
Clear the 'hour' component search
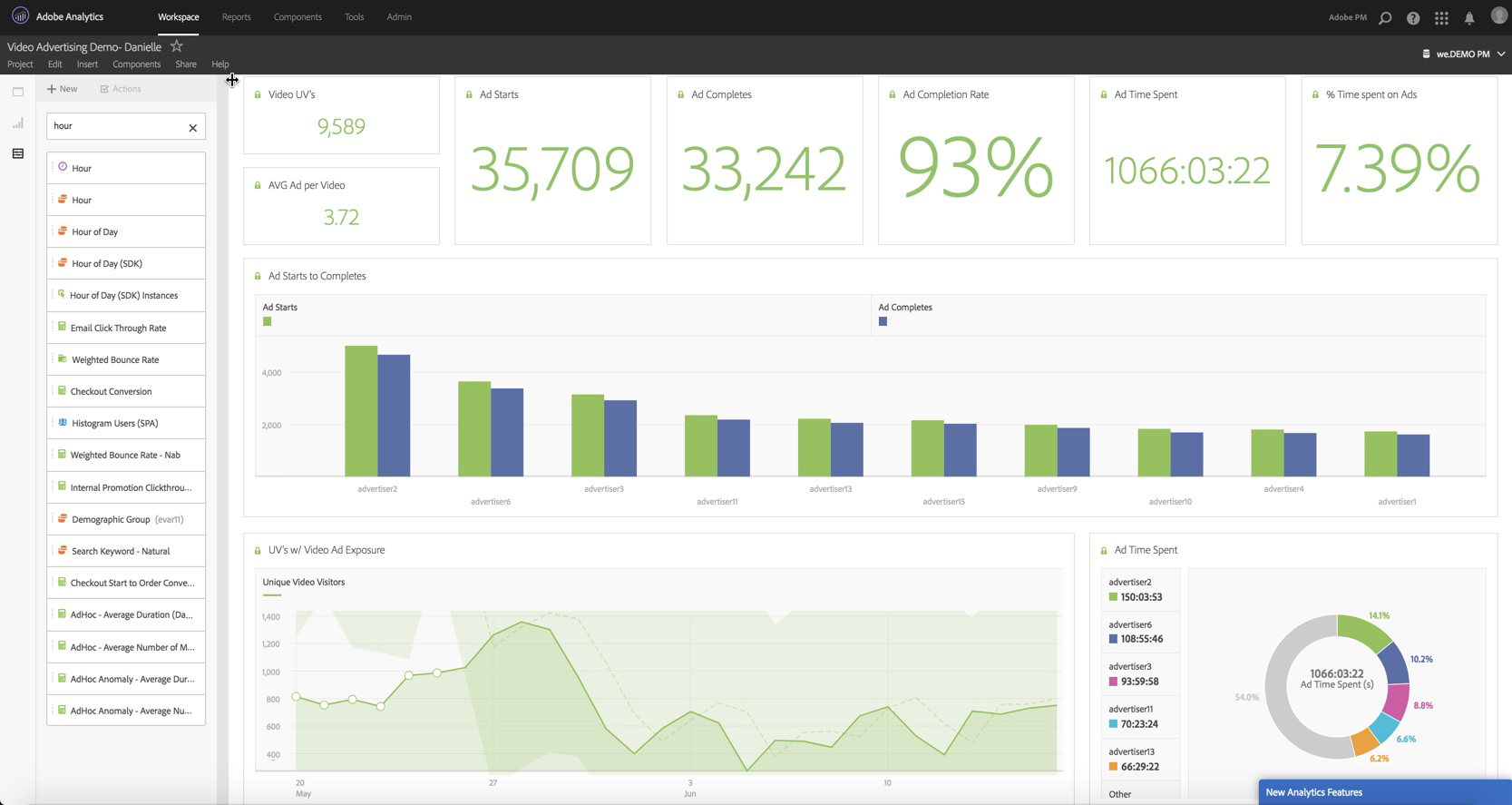point(192,127)
